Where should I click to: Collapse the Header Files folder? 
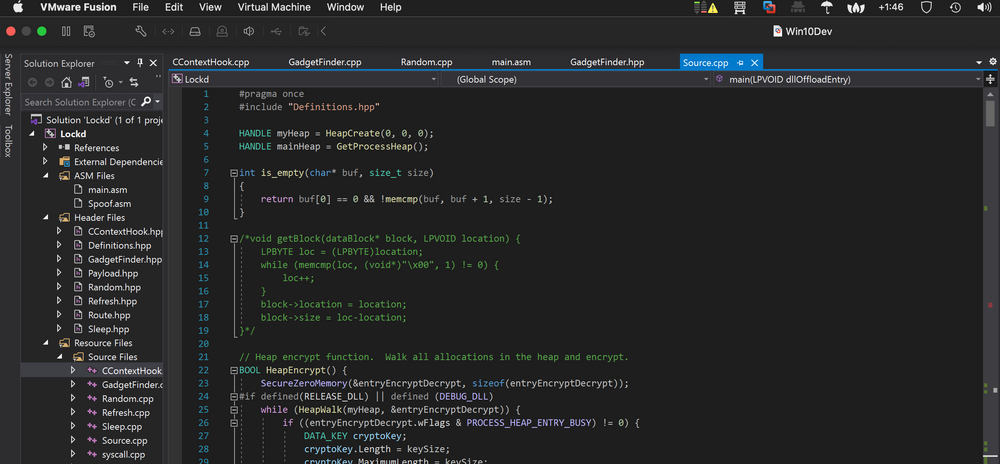[x=45, y=217]
